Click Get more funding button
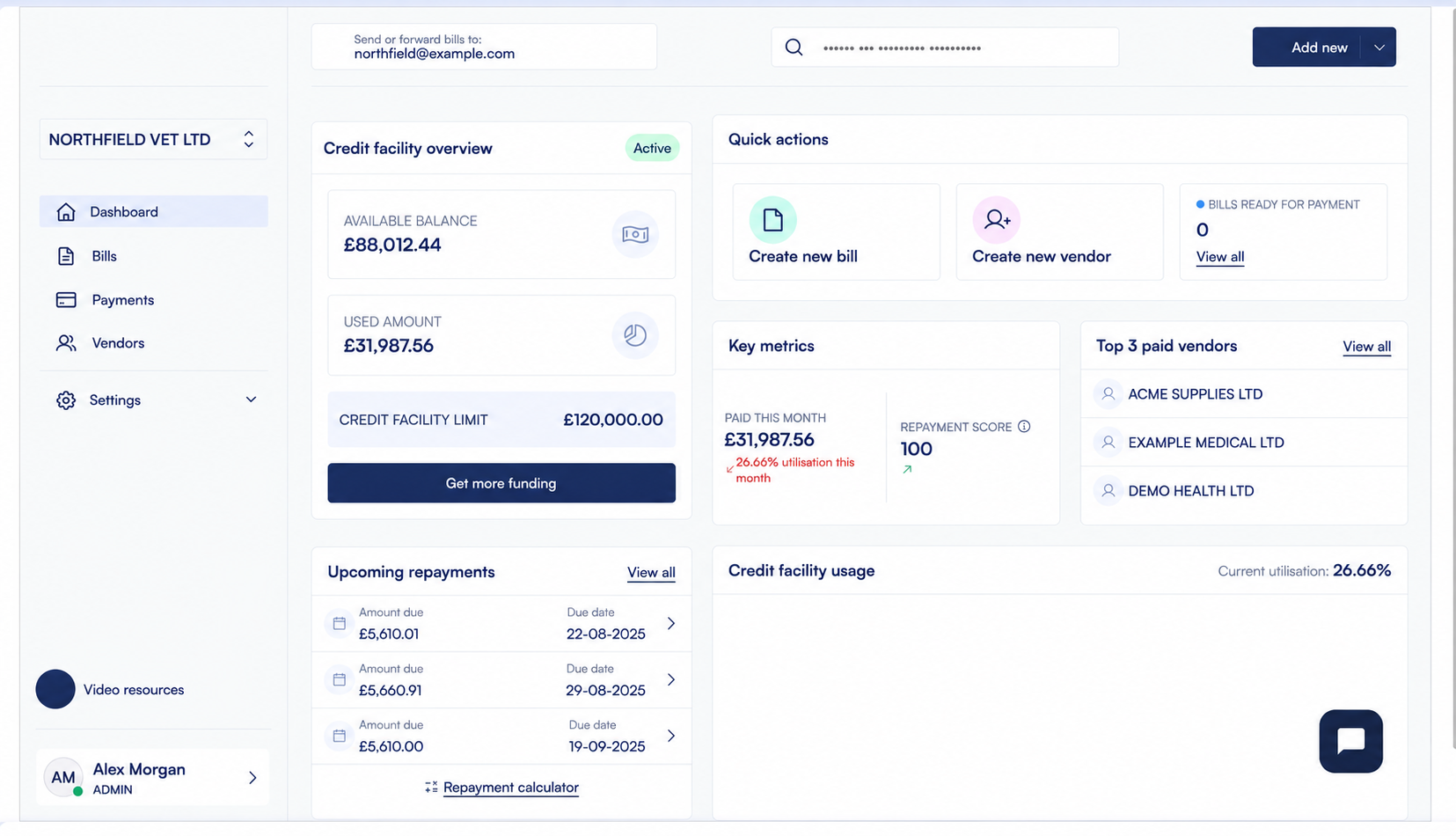The image size is (1456, 836). pyautogui.click(x=501, y=483)
